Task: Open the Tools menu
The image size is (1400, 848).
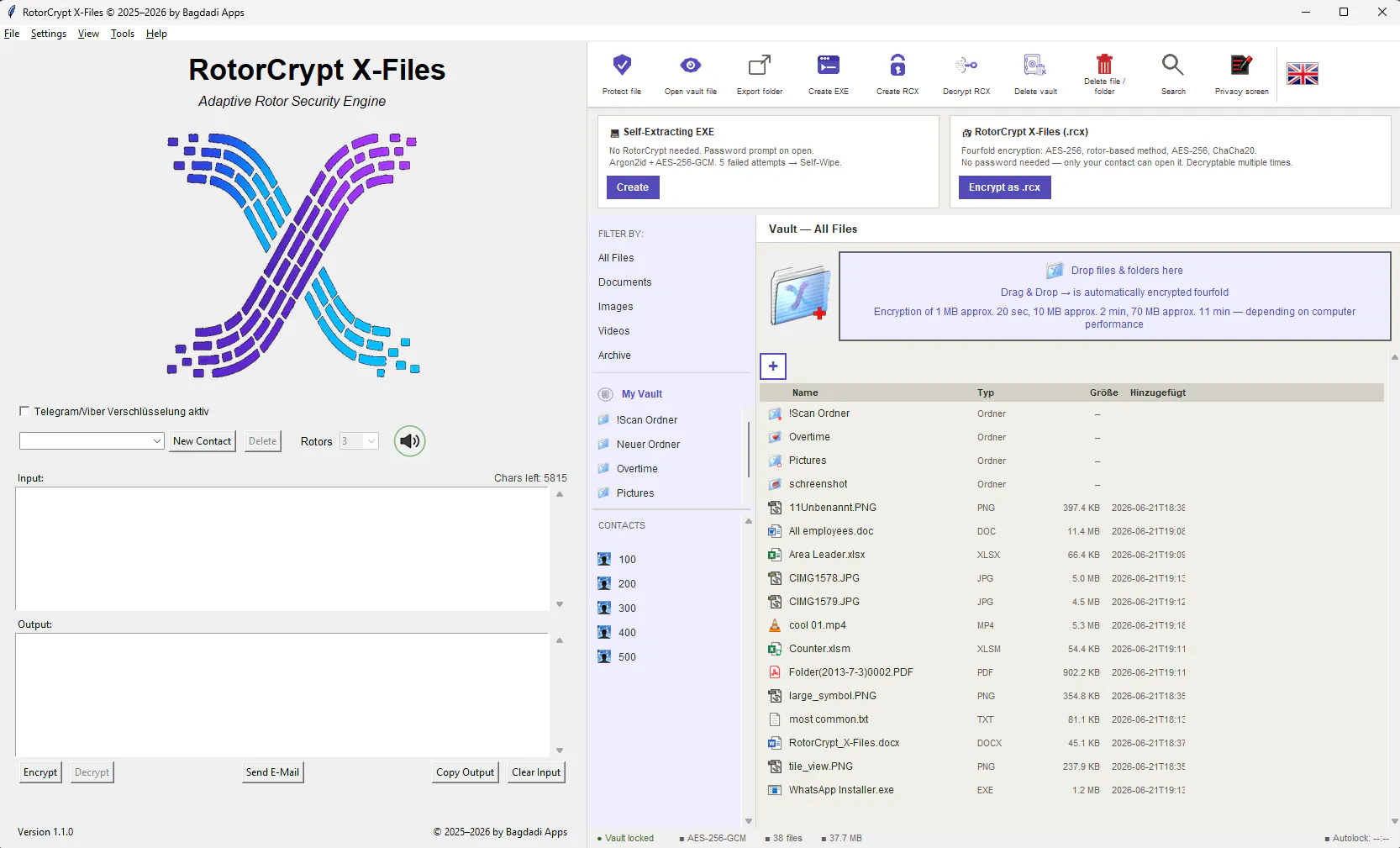Action: 123,34
